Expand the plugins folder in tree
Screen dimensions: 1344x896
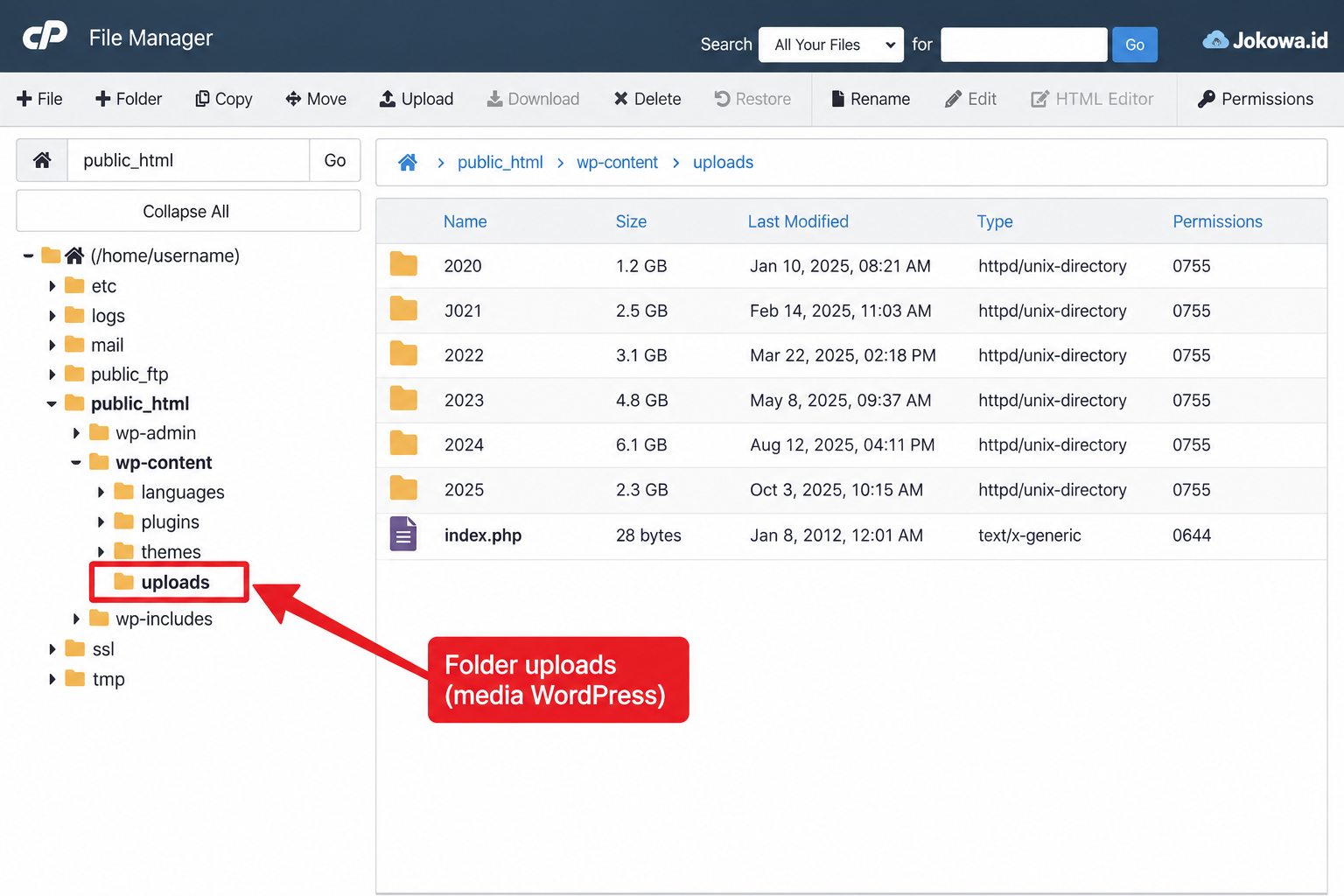(101, 522)
